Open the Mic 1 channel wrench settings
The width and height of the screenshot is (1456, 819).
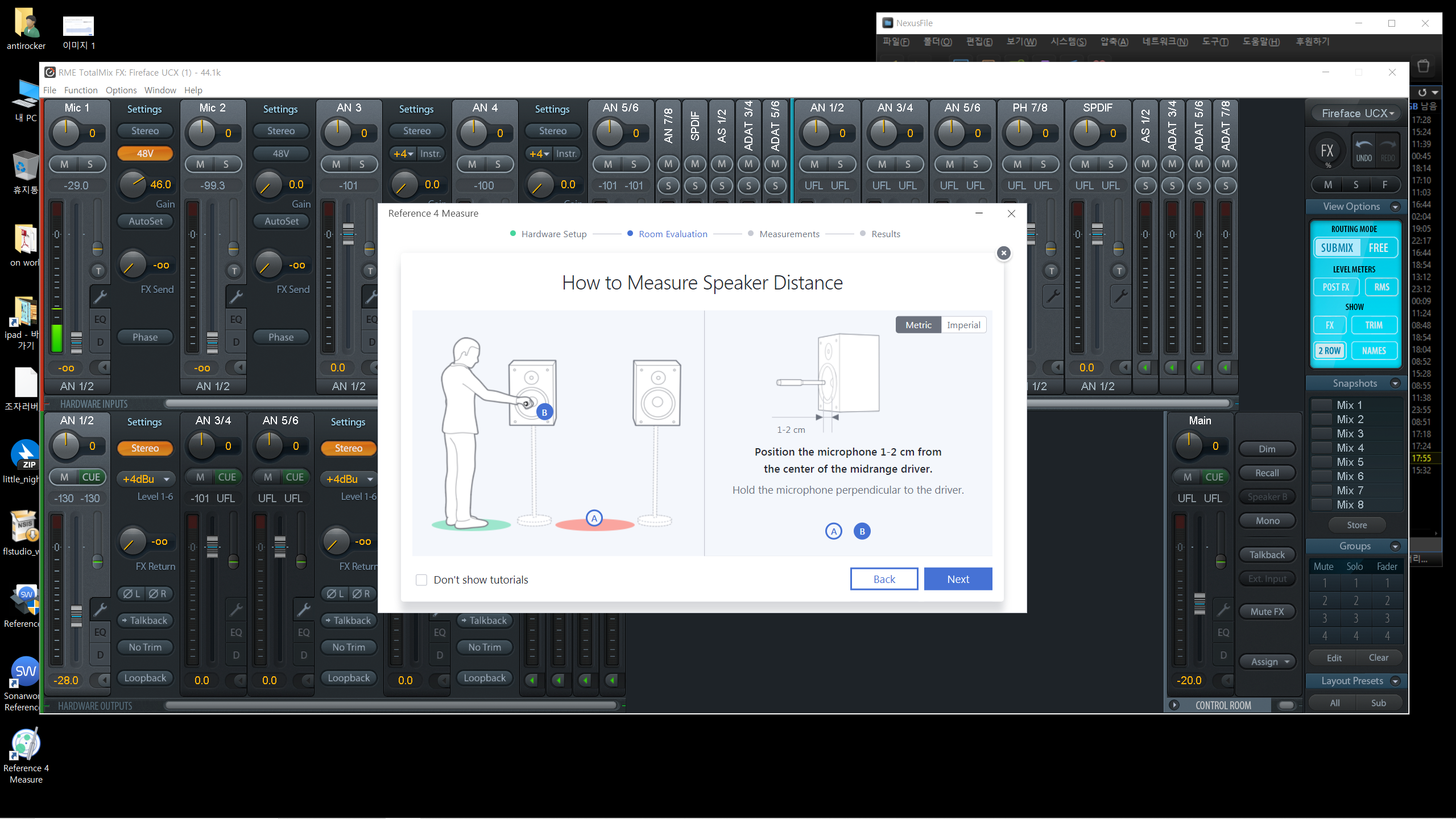pyautogui.click(x=100, y=296)
